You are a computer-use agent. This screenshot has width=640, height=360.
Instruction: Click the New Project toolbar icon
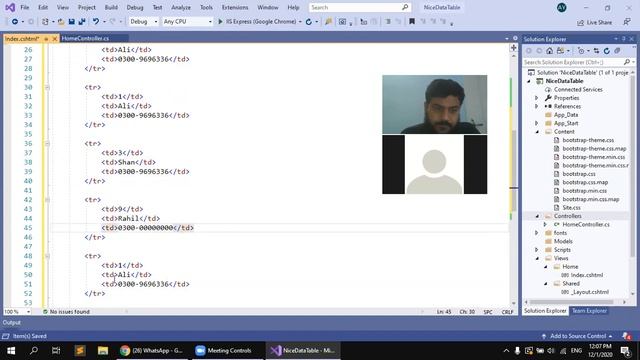tap(45, 22)
